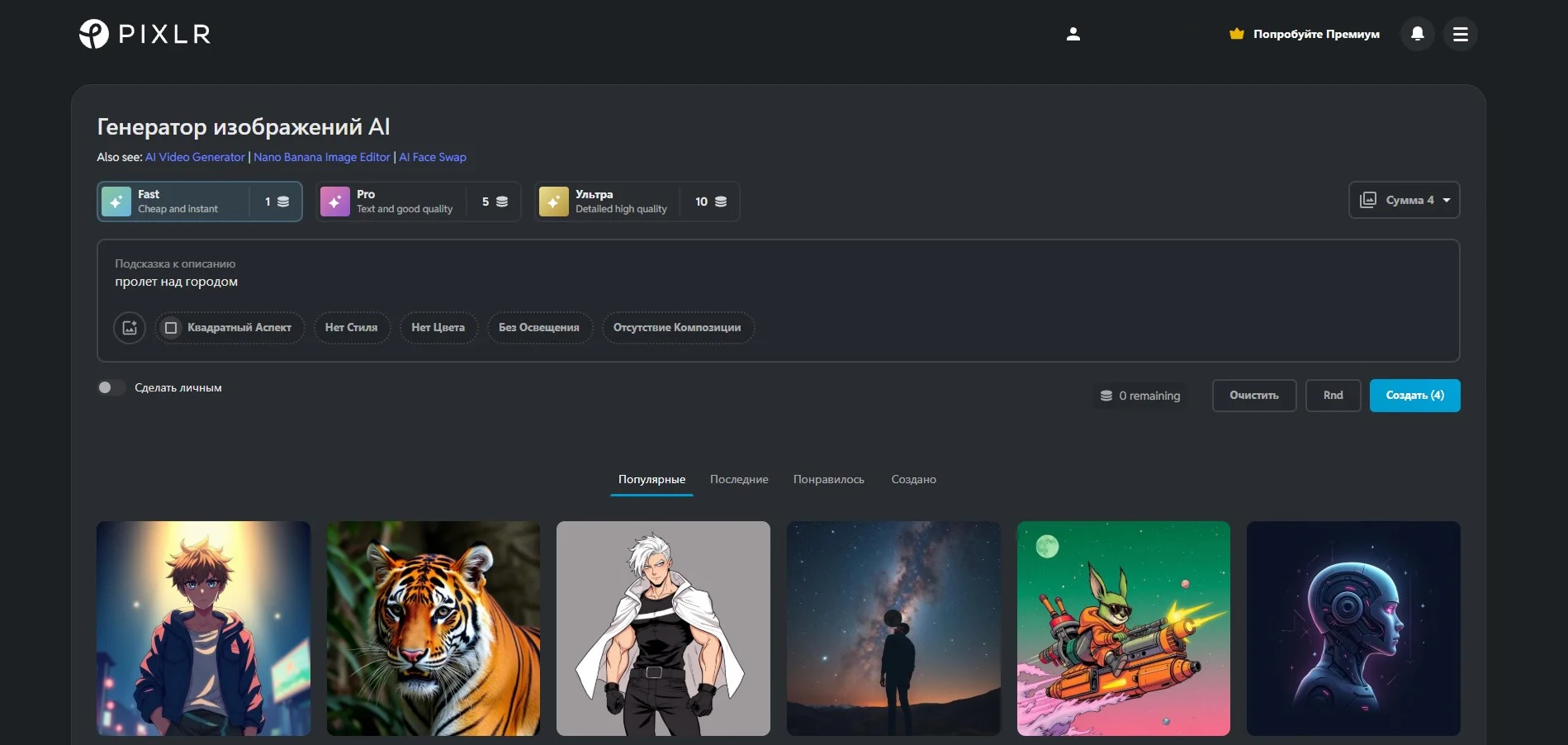Select the Ультра generation mode
Screen dimensions: 1568x745
637,202
